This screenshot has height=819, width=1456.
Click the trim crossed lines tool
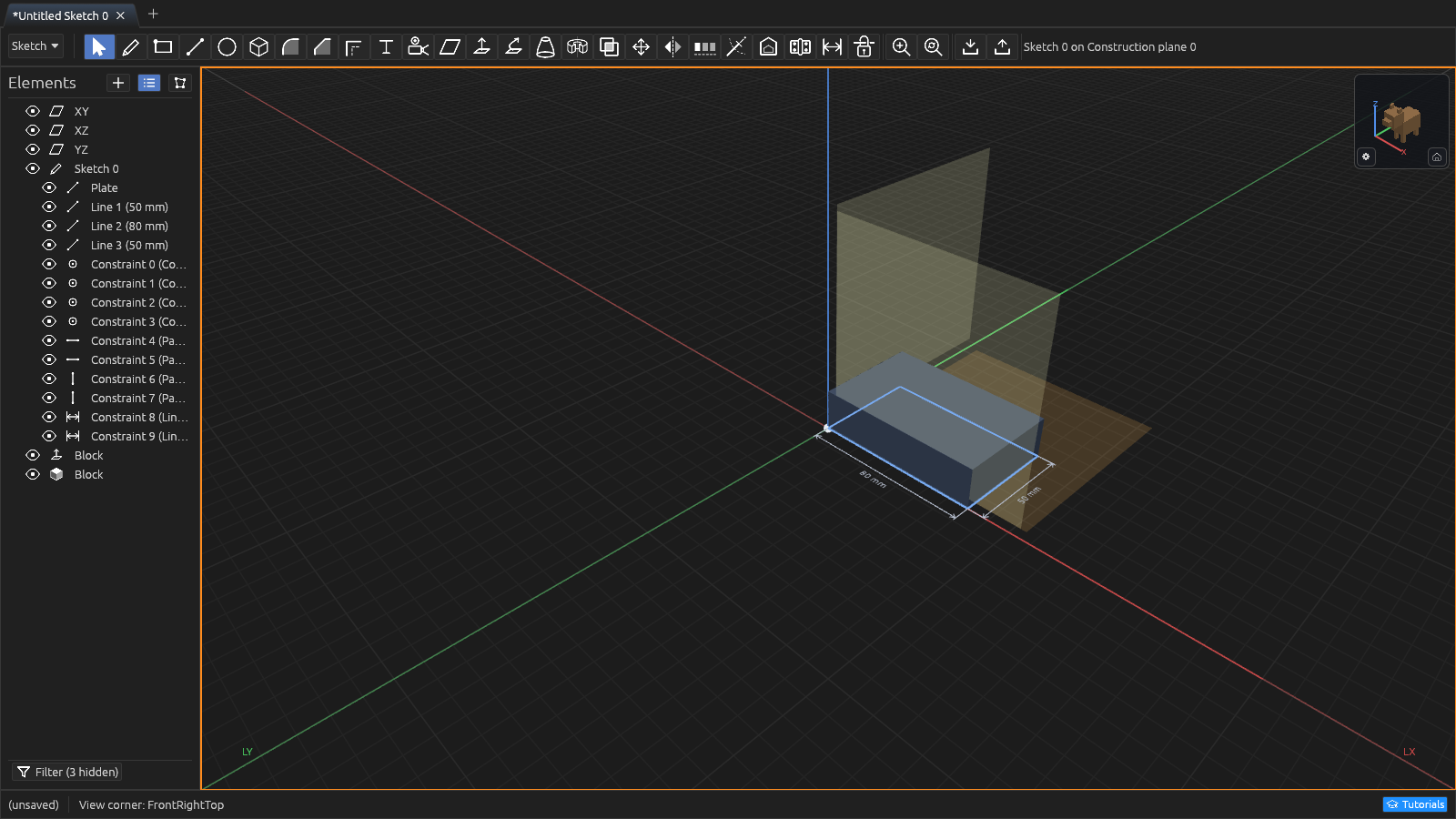(736, 46)
